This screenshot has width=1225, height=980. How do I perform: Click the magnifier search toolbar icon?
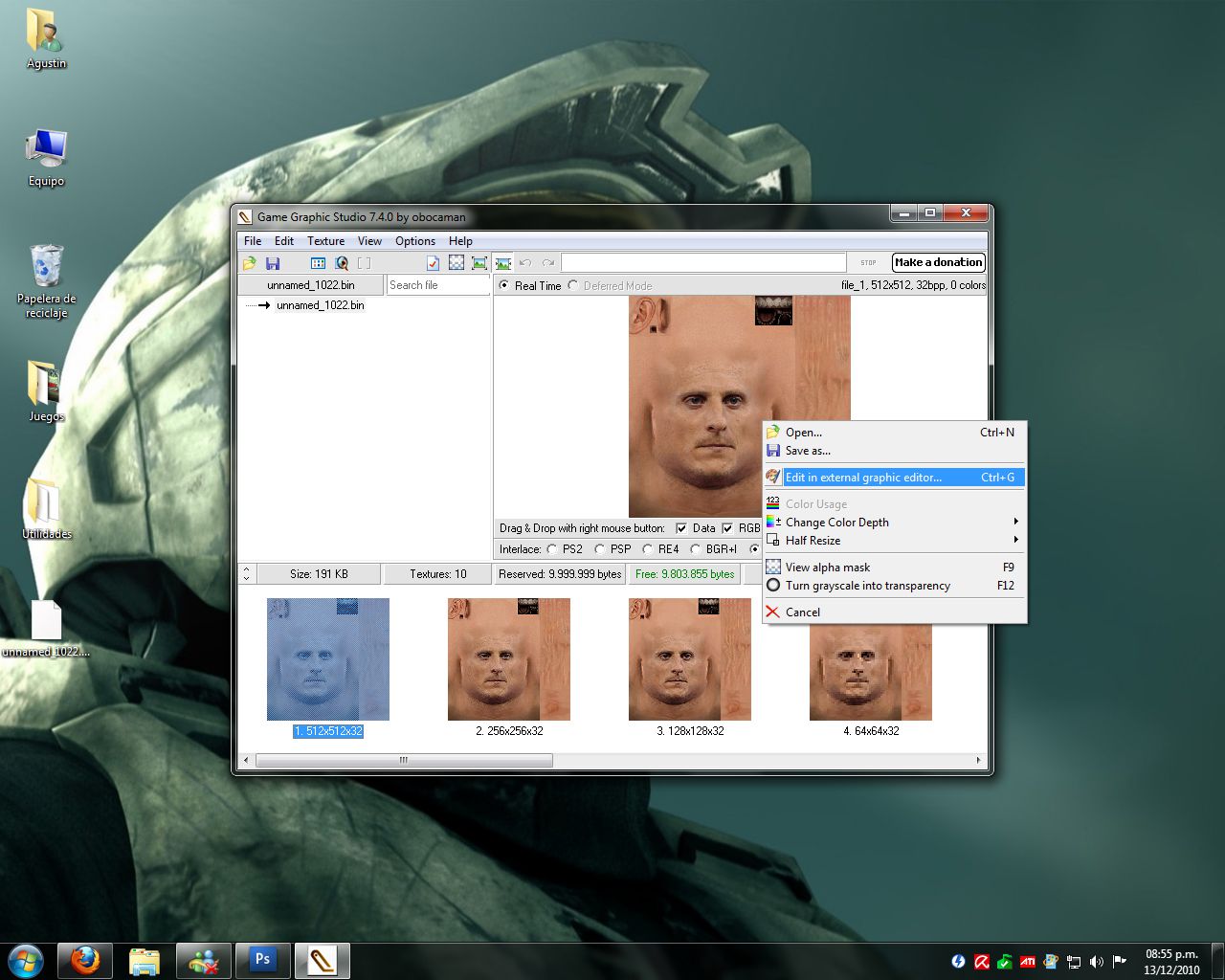pos(342,263)
